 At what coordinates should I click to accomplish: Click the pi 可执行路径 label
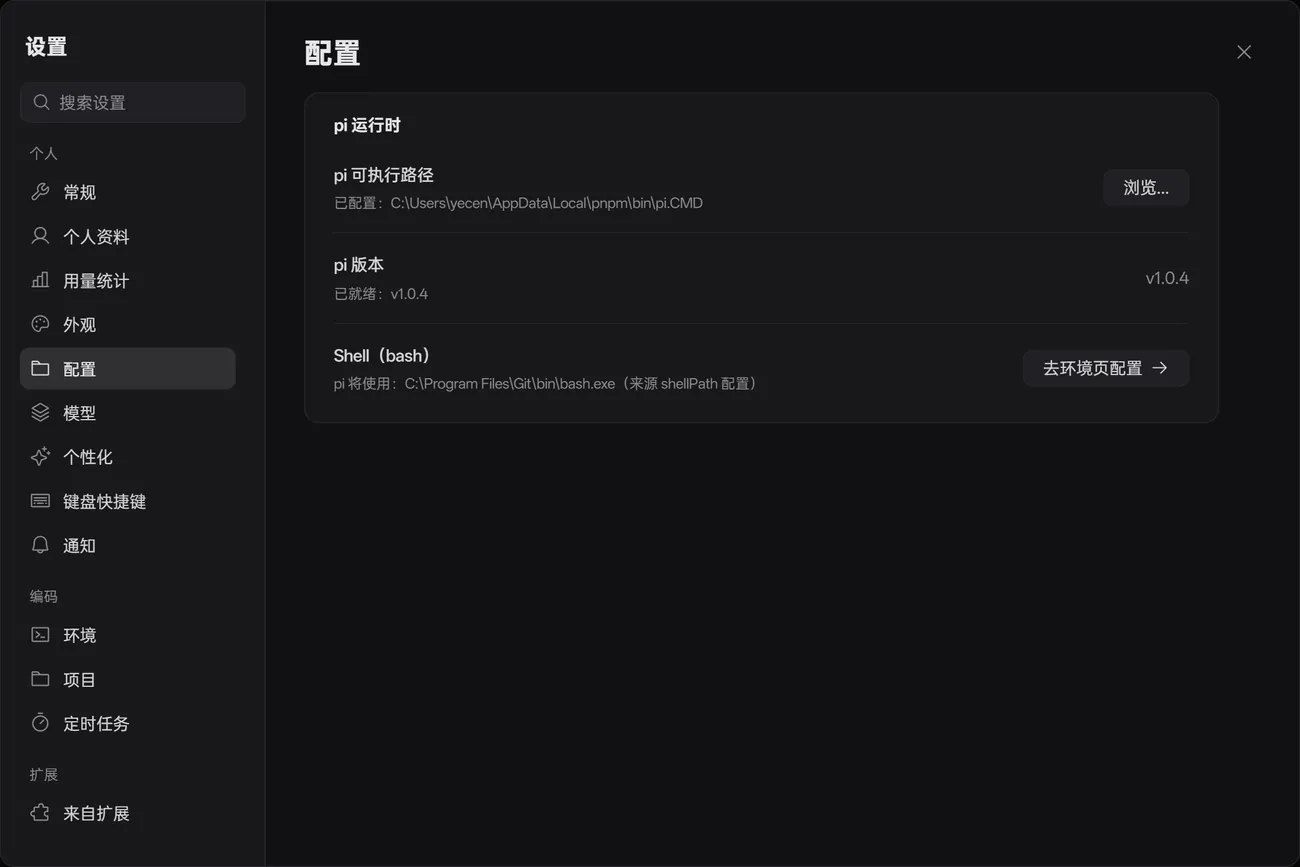[x=384, y=175]
